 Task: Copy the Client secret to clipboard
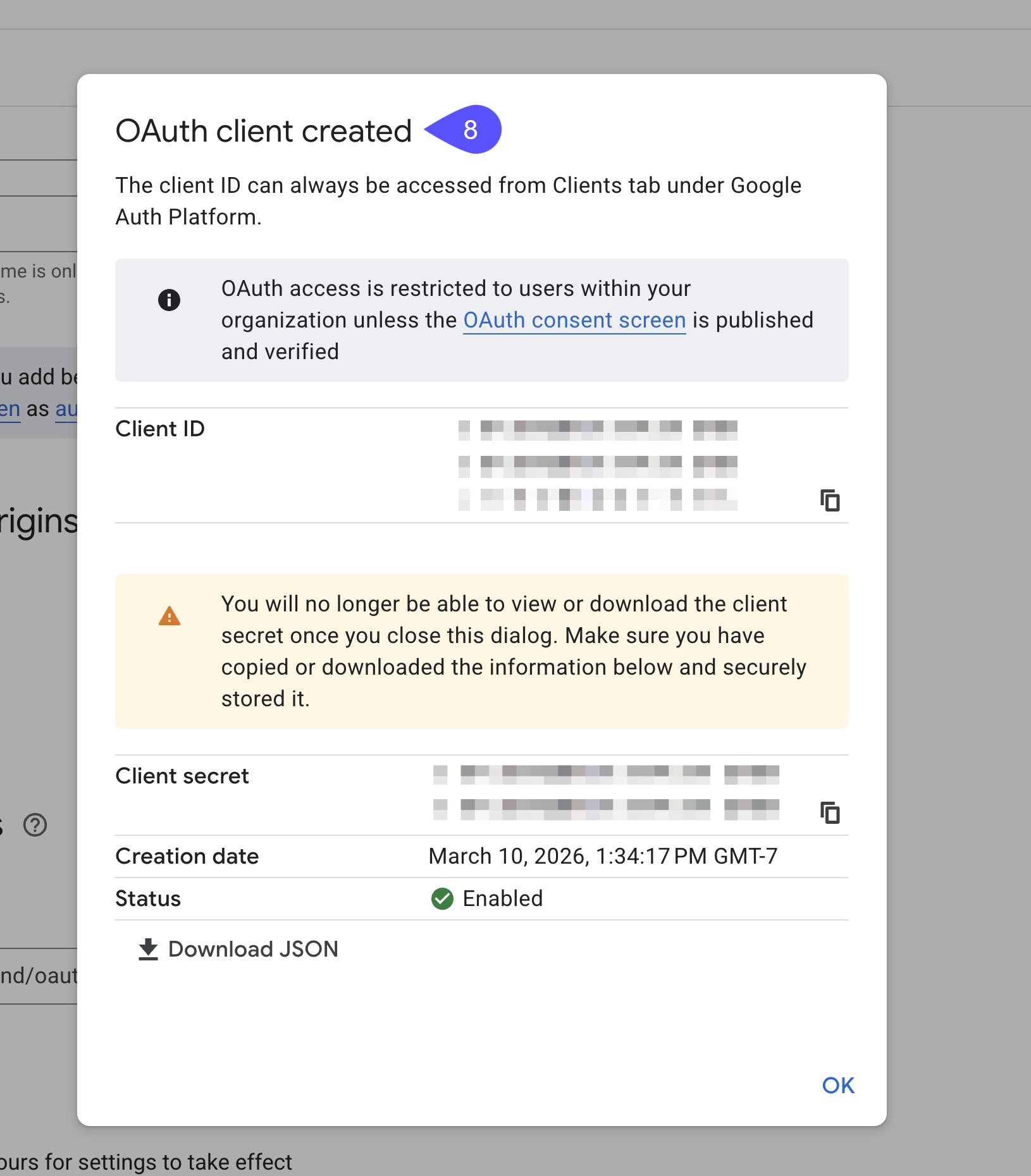point(830,812)
